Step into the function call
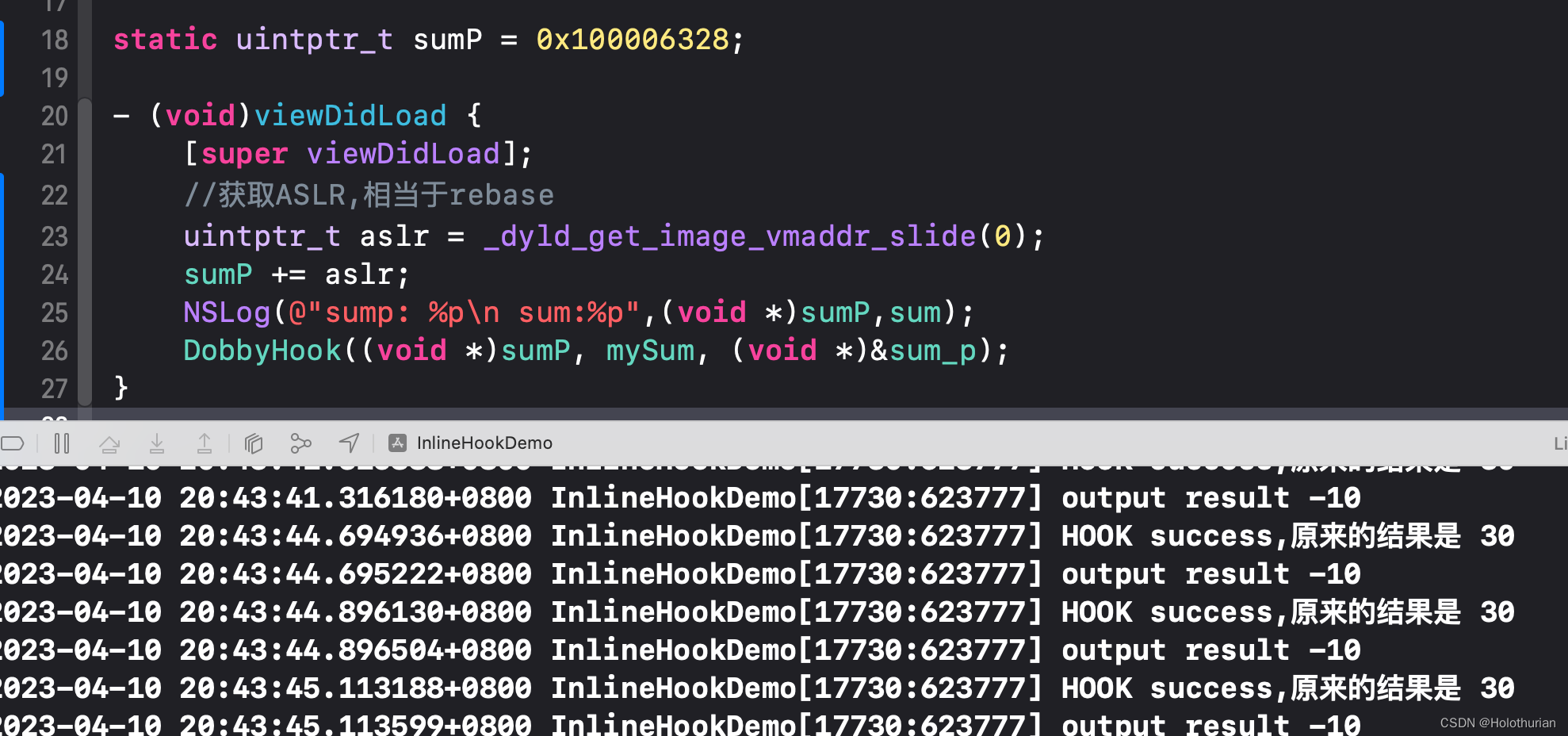This screenshot has width=1568, height=736. [x=157, y=443]
